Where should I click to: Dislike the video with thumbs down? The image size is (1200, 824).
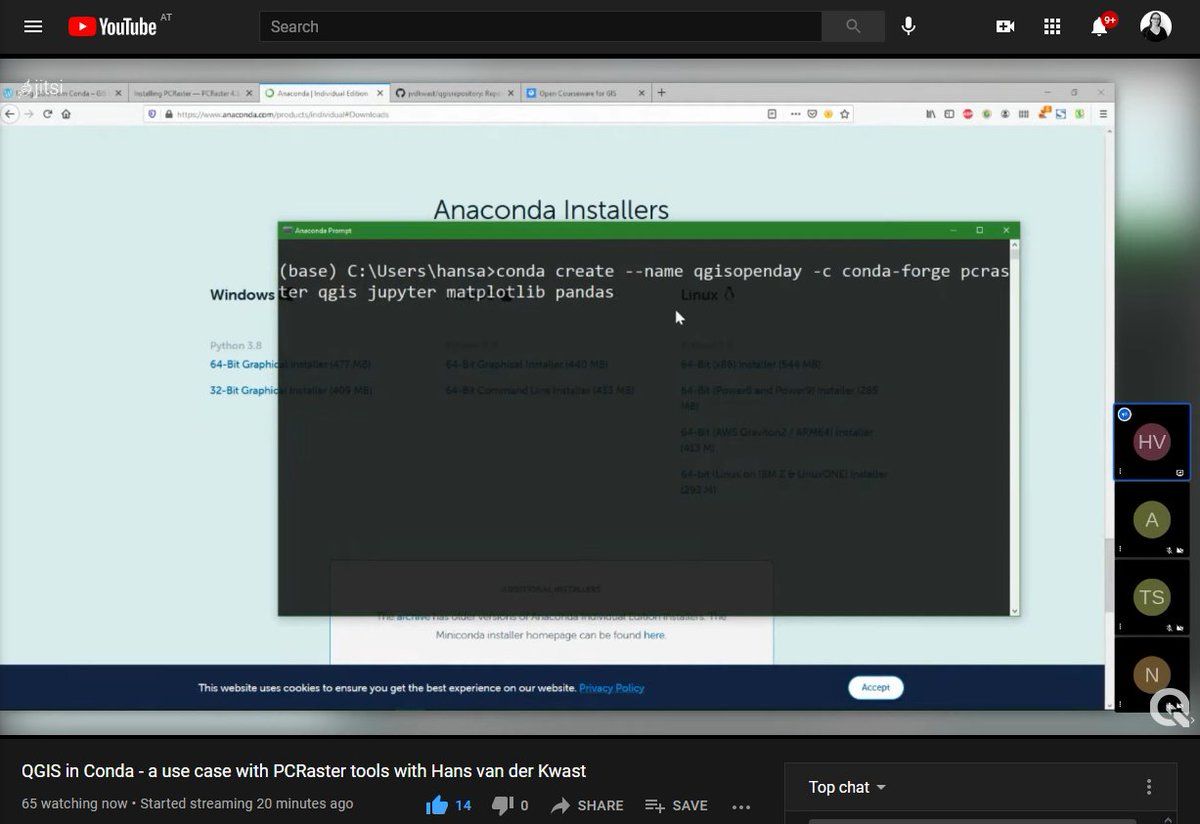click(504, 805)
